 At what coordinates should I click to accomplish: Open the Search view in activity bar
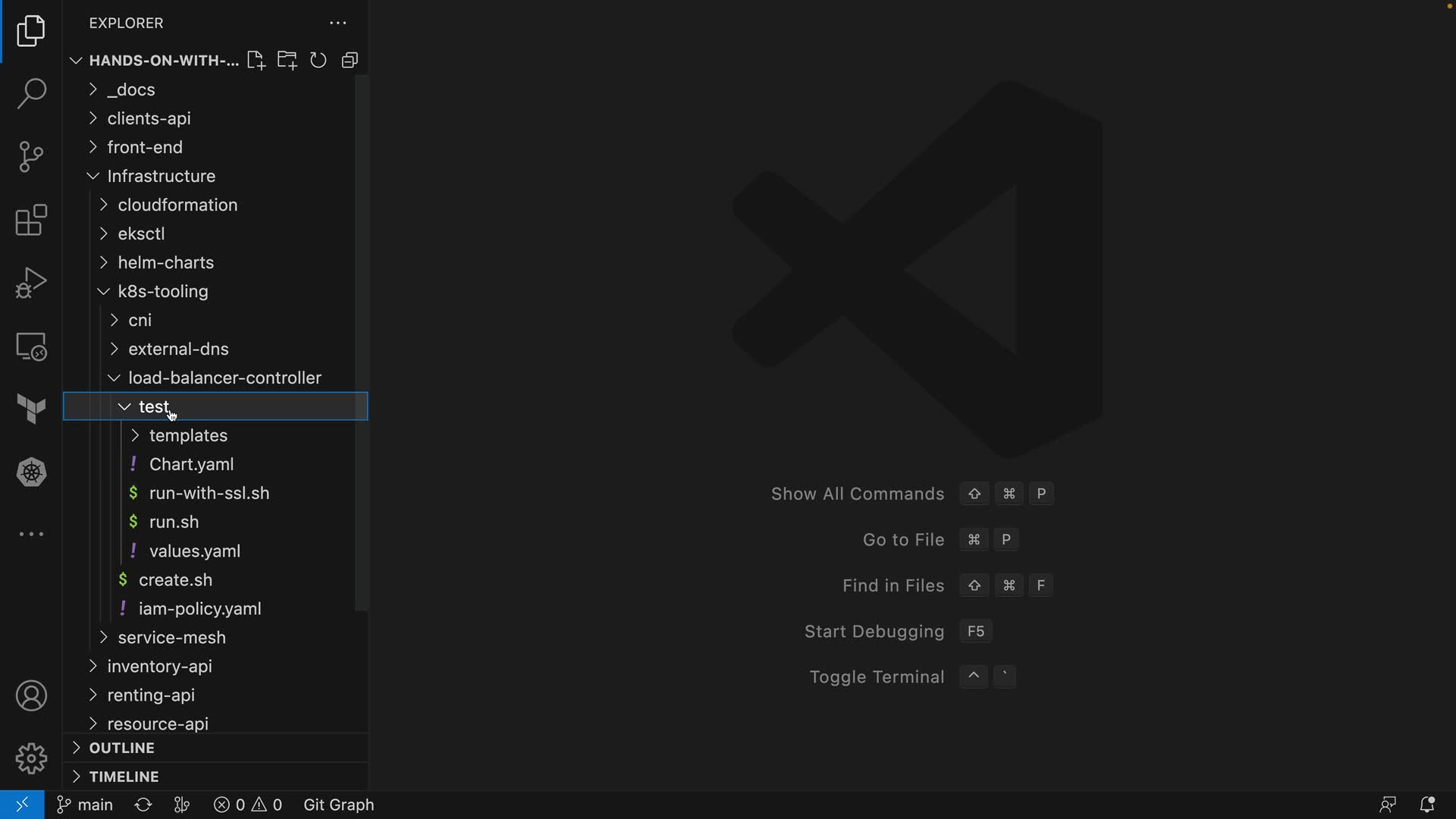pyautogui.click(x=31, y=94)
